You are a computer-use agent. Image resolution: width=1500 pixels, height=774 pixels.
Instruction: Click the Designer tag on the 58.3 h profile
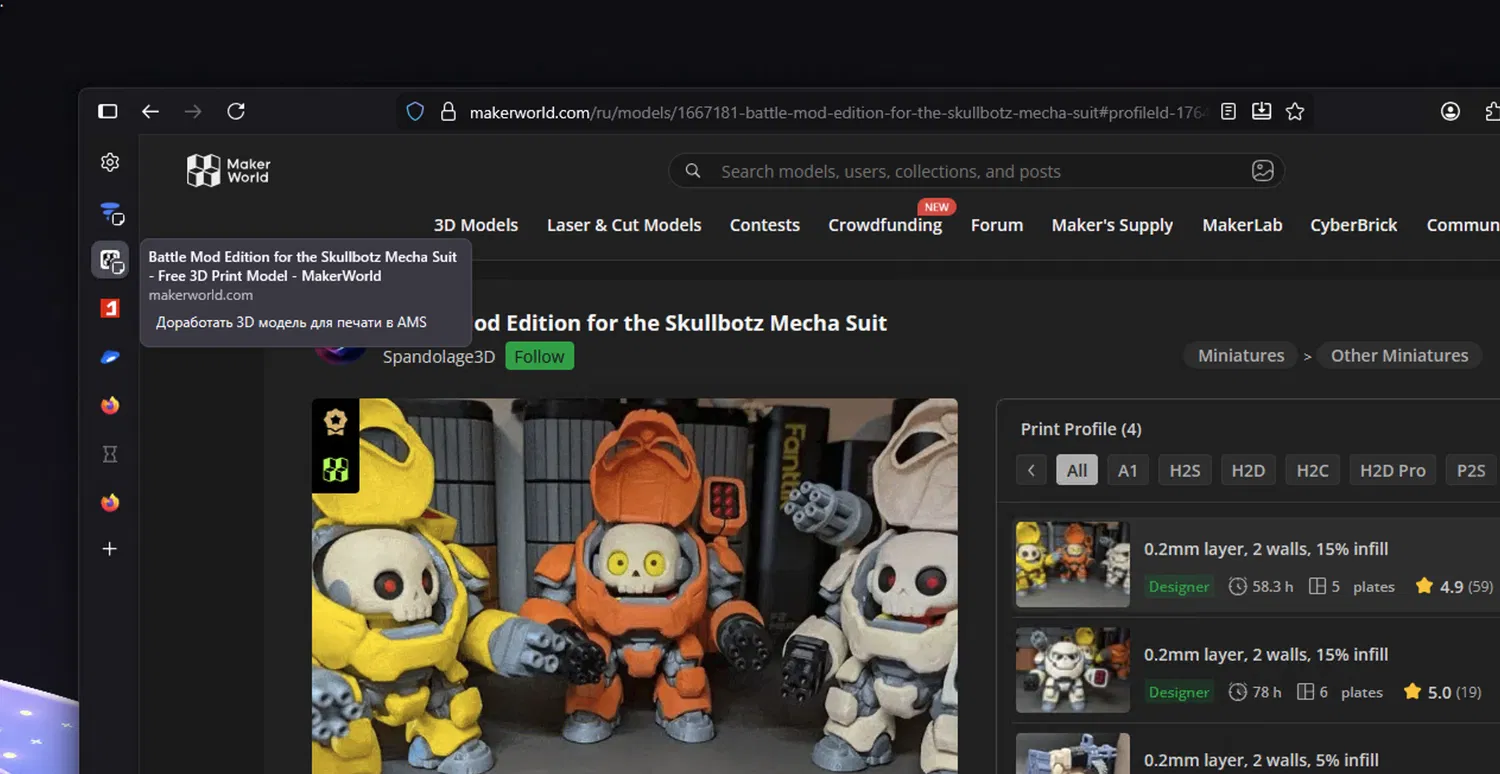click(1179, 587)
